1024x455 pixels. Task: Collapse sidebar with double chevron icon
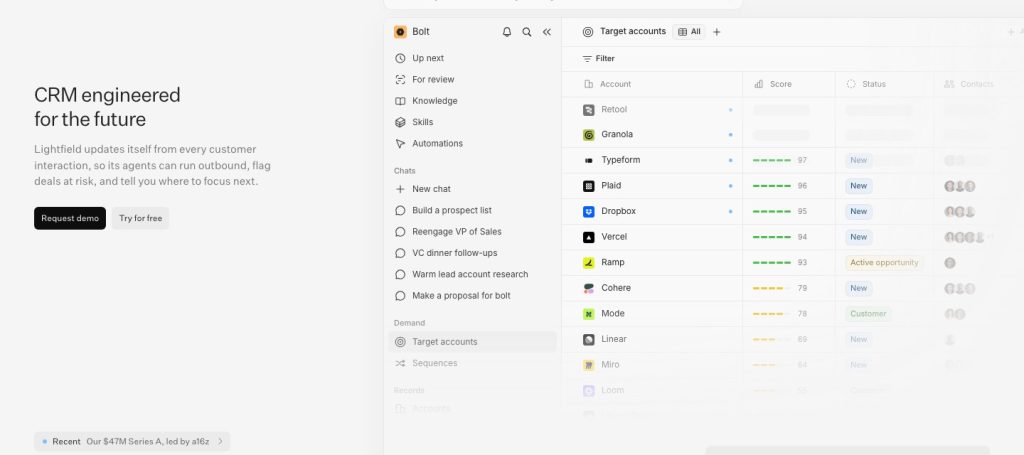click(x=547, y=31)
